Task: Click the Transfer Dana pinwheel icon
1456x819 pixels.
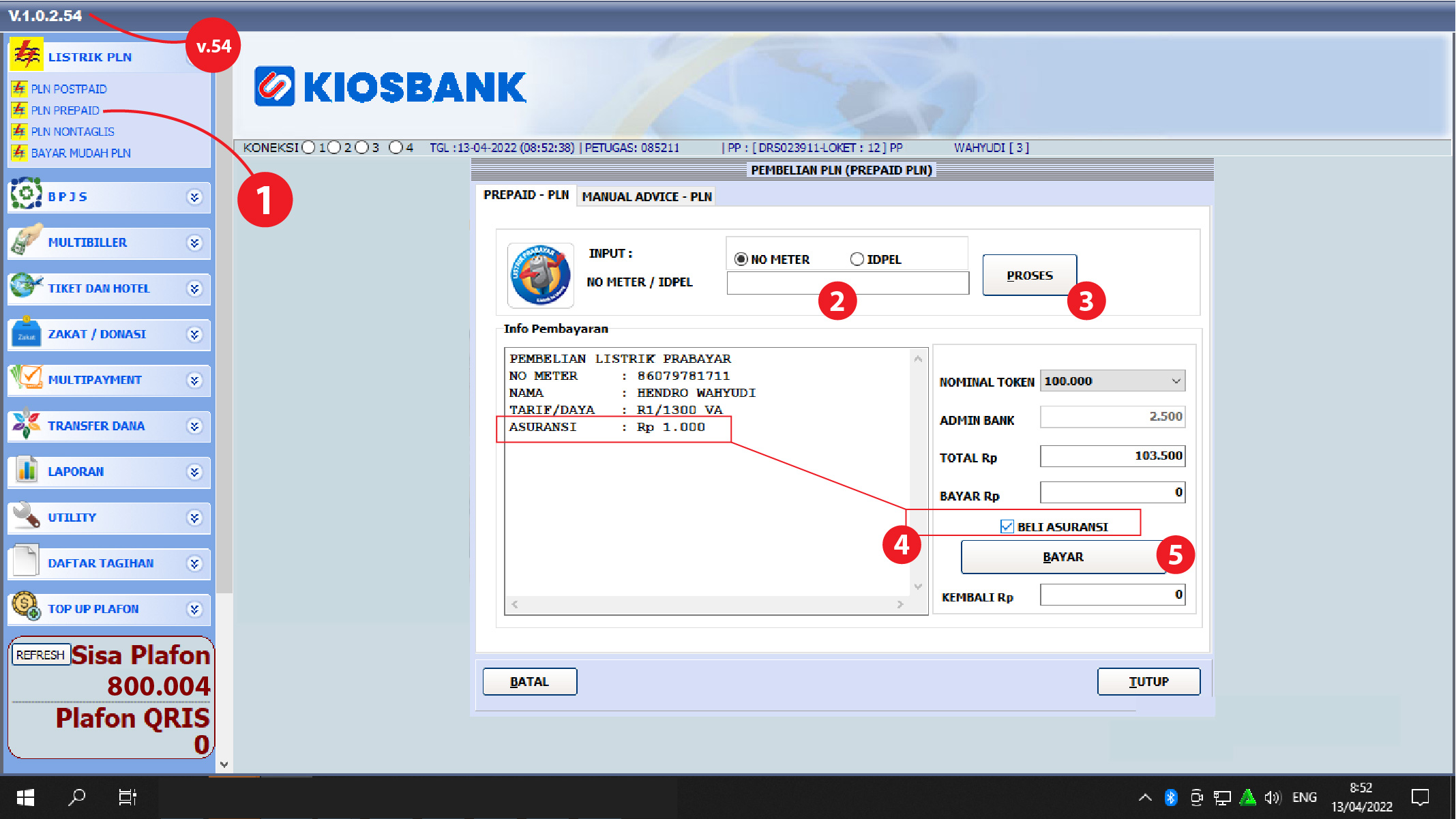Action: [26, 424]
